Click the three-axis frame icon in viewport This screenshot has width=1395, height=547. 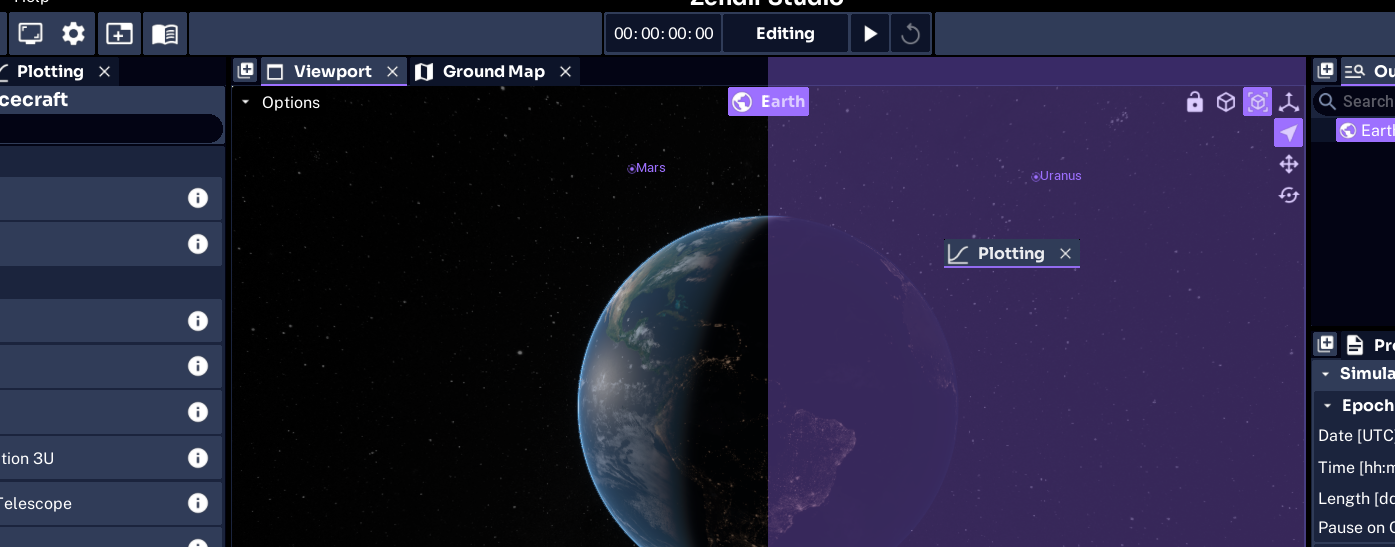point(1289,102)
